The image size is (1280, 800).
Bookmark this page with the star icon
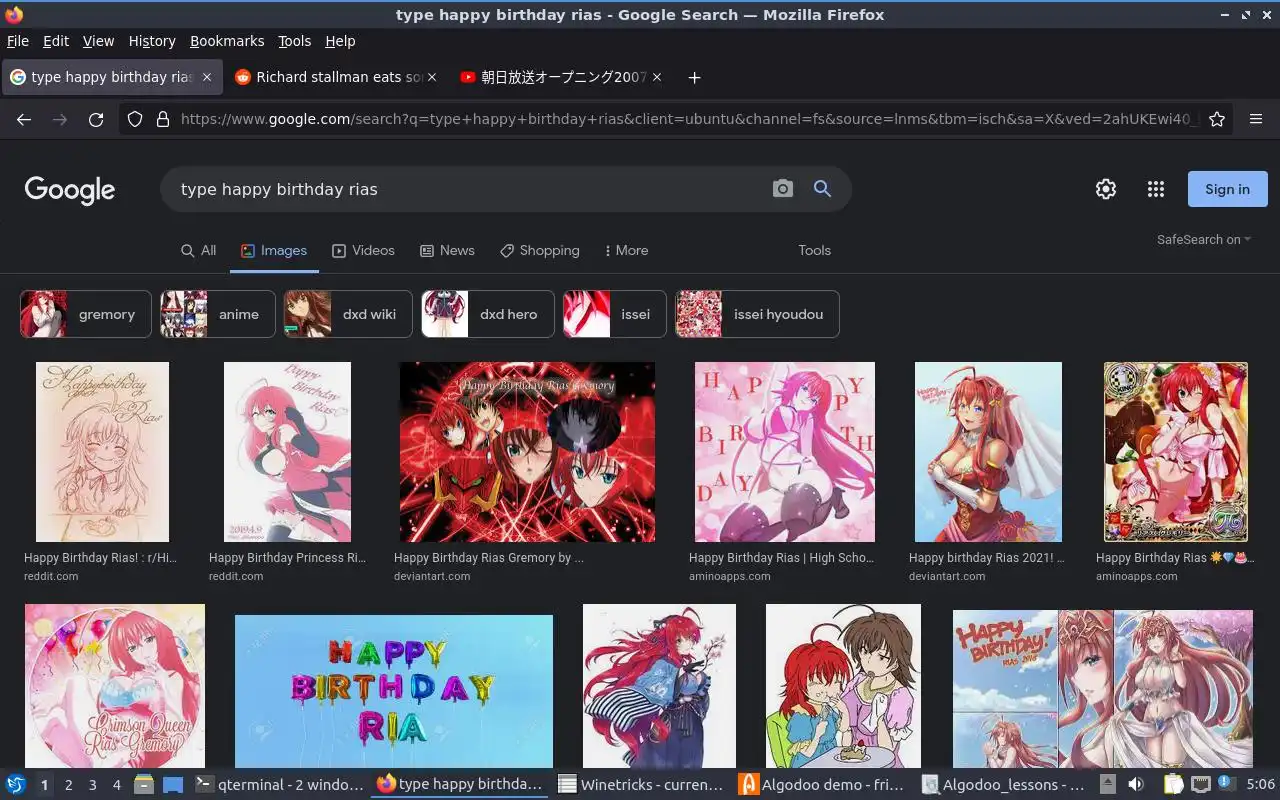pyautogui.click(x=1217, y=119)
